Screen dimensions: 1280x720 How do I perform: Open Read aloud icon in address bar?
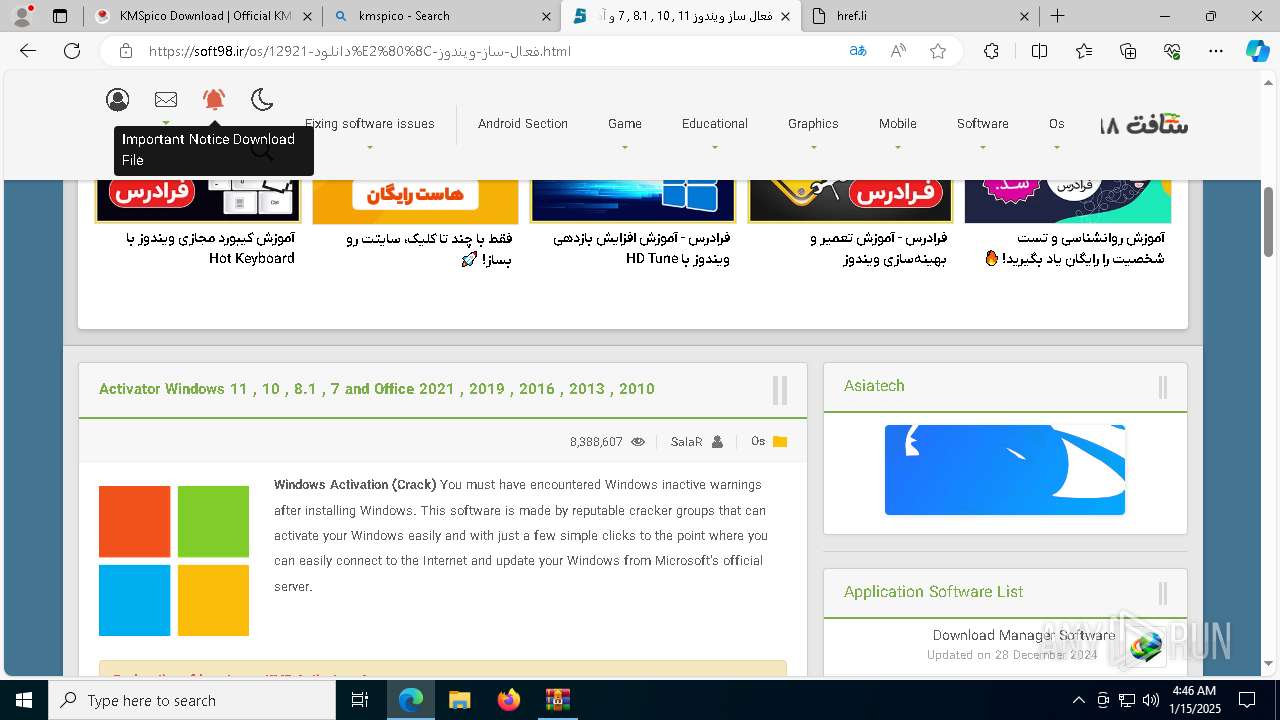pos(898,51)
